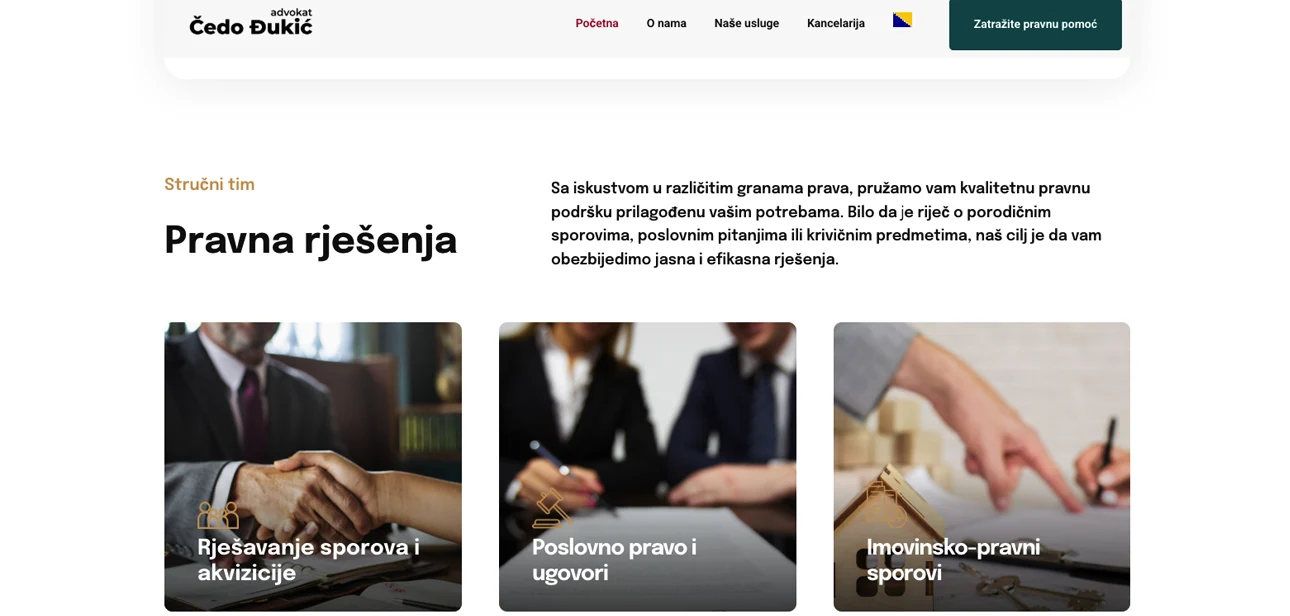Open the O nama menu item

[x=666, y=23]
